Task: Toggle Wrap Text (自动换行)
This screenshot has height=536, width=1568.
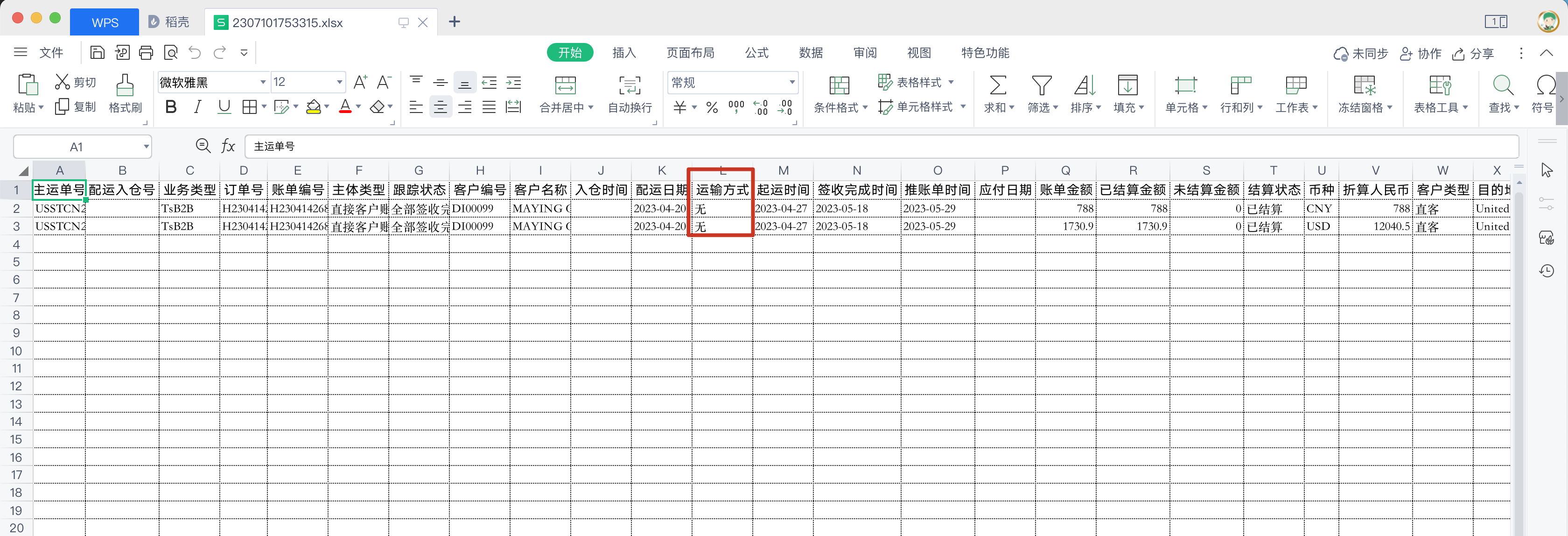Action: tap(630, 86)
